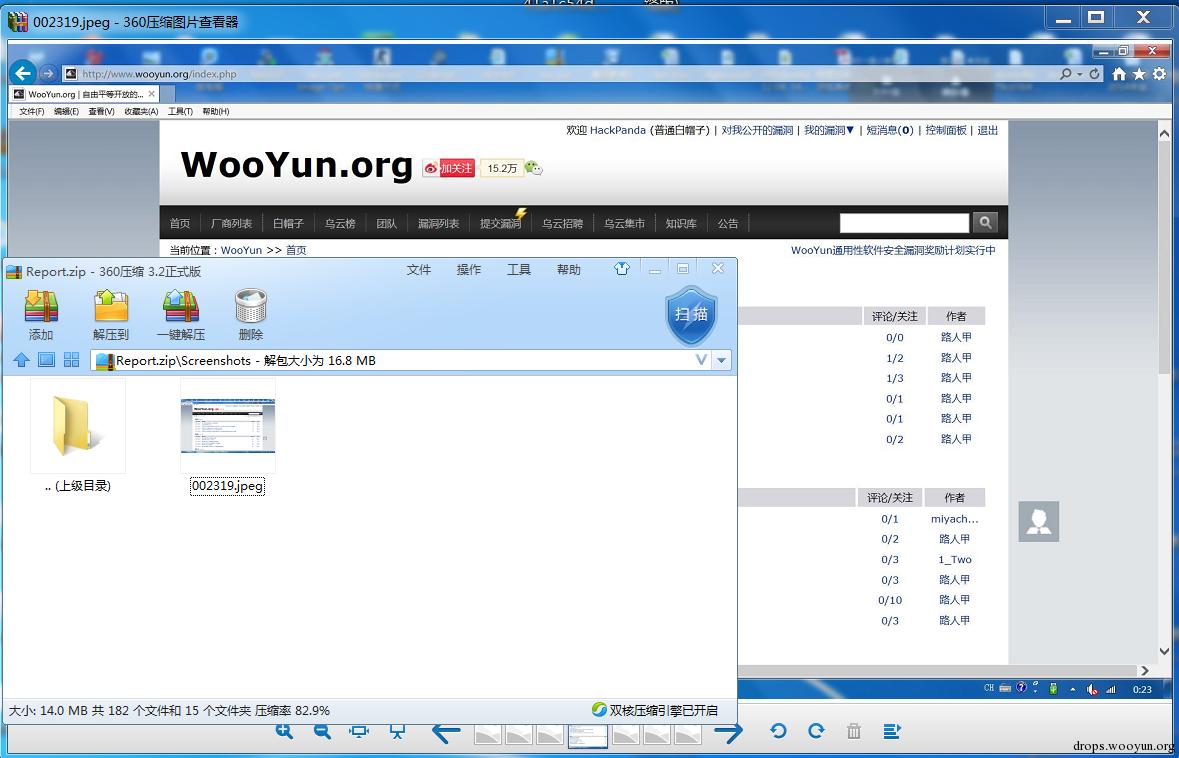
Task: Click the browser forward arrow button
Action: pyautogui.click(x=47, y=73)
